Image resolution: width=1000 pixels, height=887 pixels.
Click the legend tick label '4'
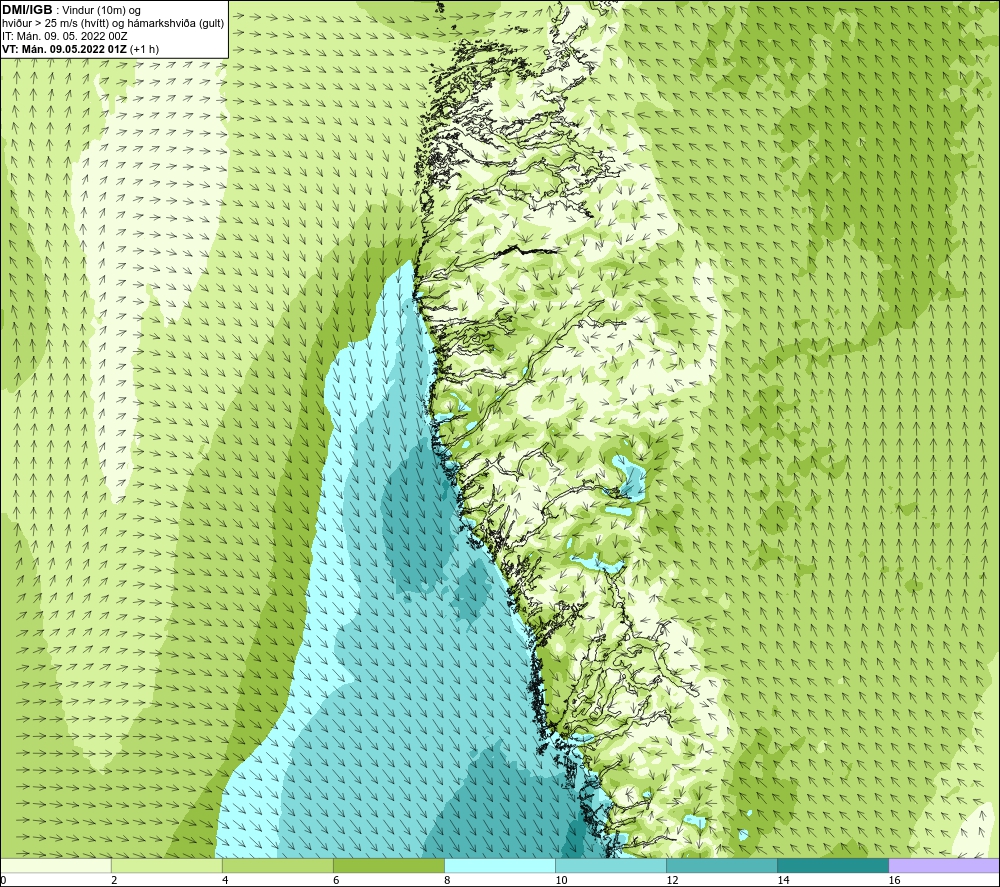(225, 880)
